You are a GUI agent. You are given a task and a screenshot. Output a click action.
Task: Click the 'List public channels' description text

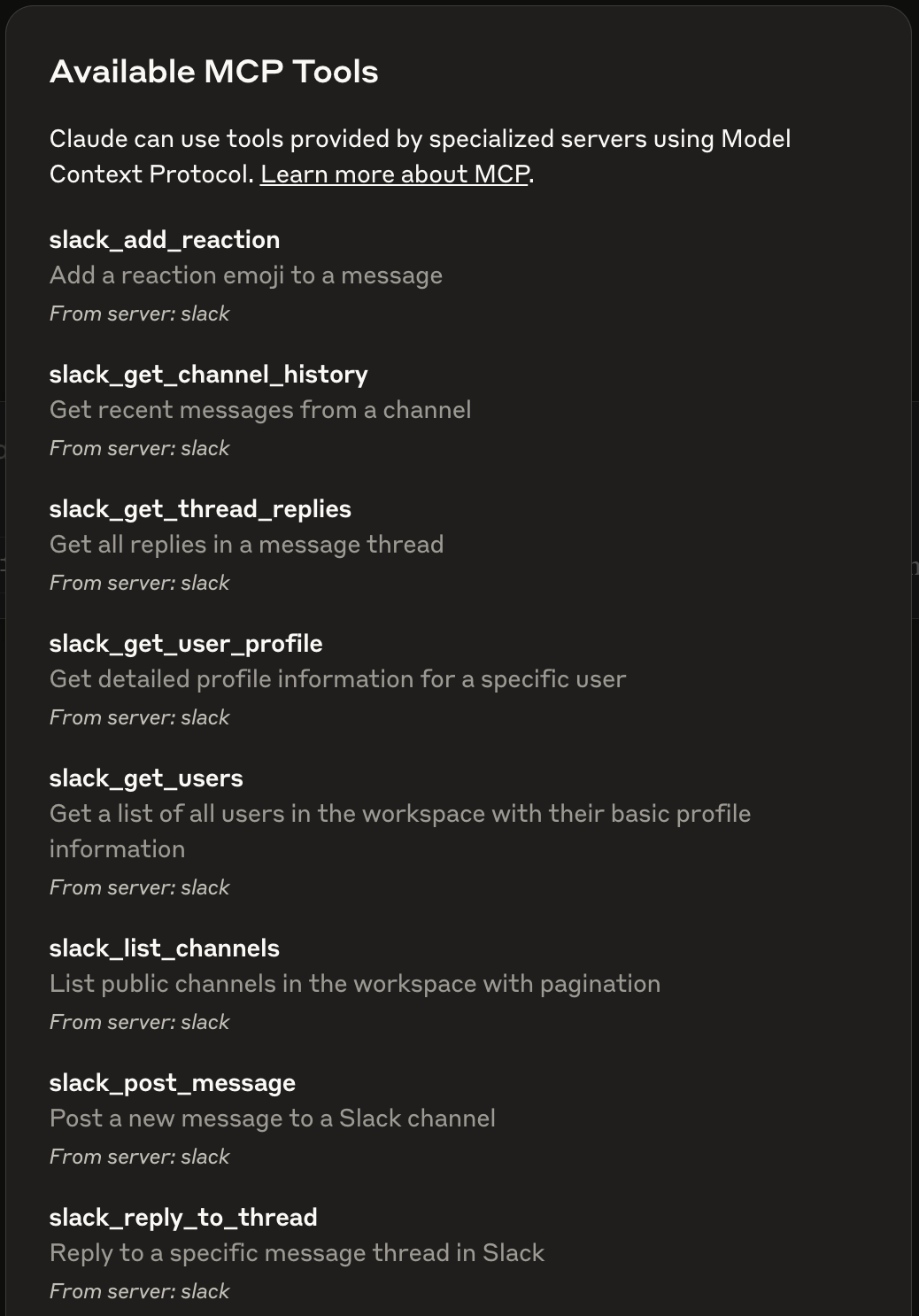pos(355,984)
